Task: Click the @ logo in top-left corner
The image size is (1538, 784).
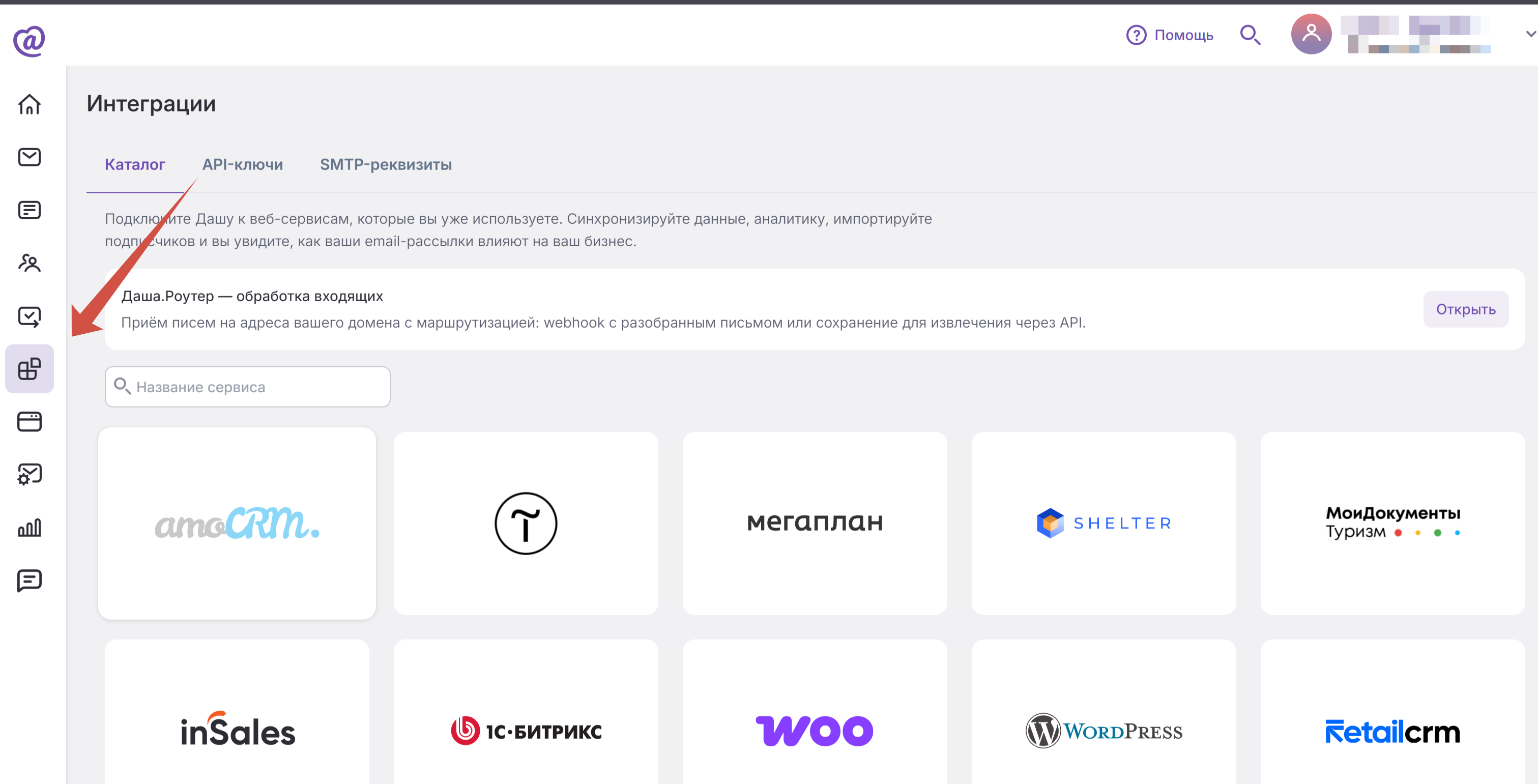Action: pyautogui.click(x=30, y=41)
